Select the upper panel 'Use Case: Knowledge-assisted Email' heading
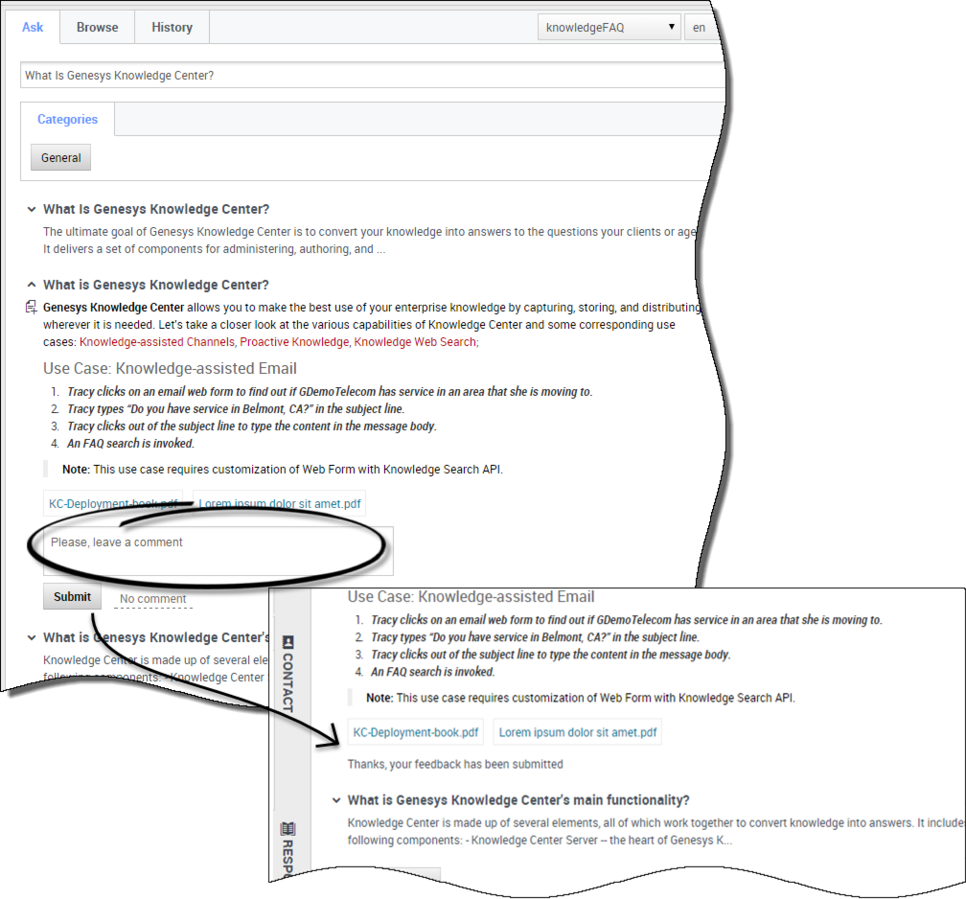Screen dimensions: 966x899 pos(170,368)
